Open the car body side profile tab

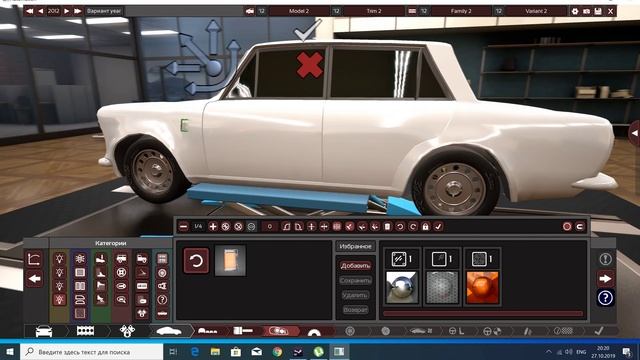point(169,331)
